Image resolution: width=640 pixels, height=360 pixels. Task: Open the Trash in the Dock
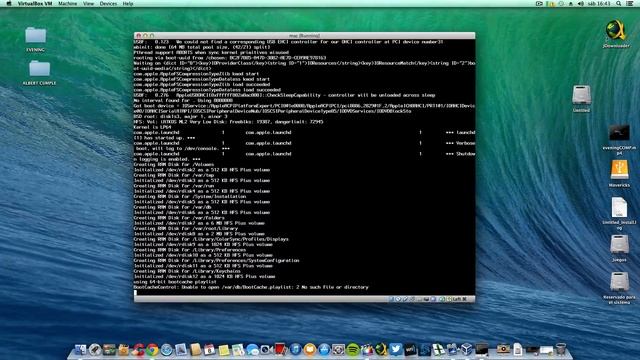[561, 349]
